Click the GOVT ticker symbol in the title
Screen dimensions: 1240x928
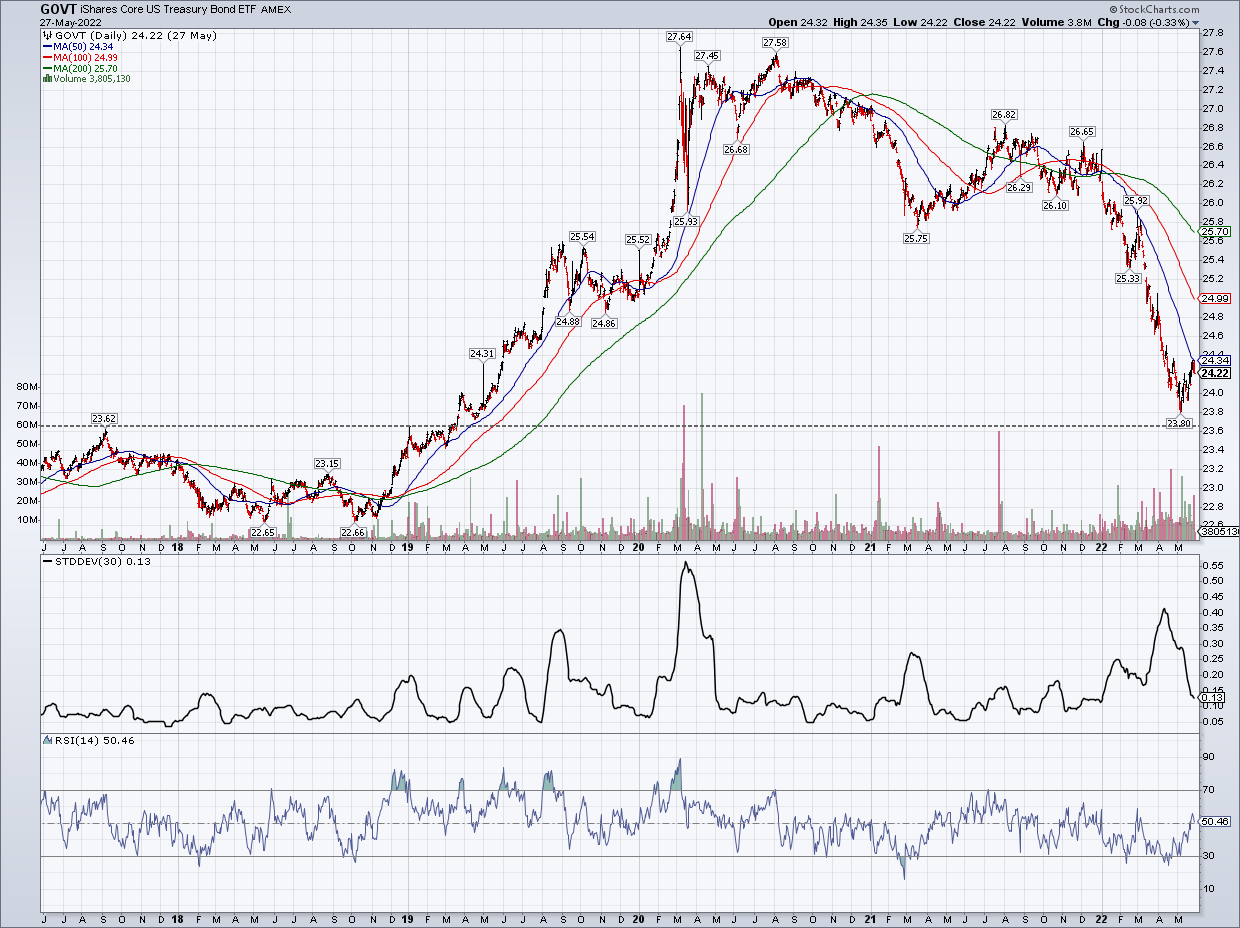point(60,9)
